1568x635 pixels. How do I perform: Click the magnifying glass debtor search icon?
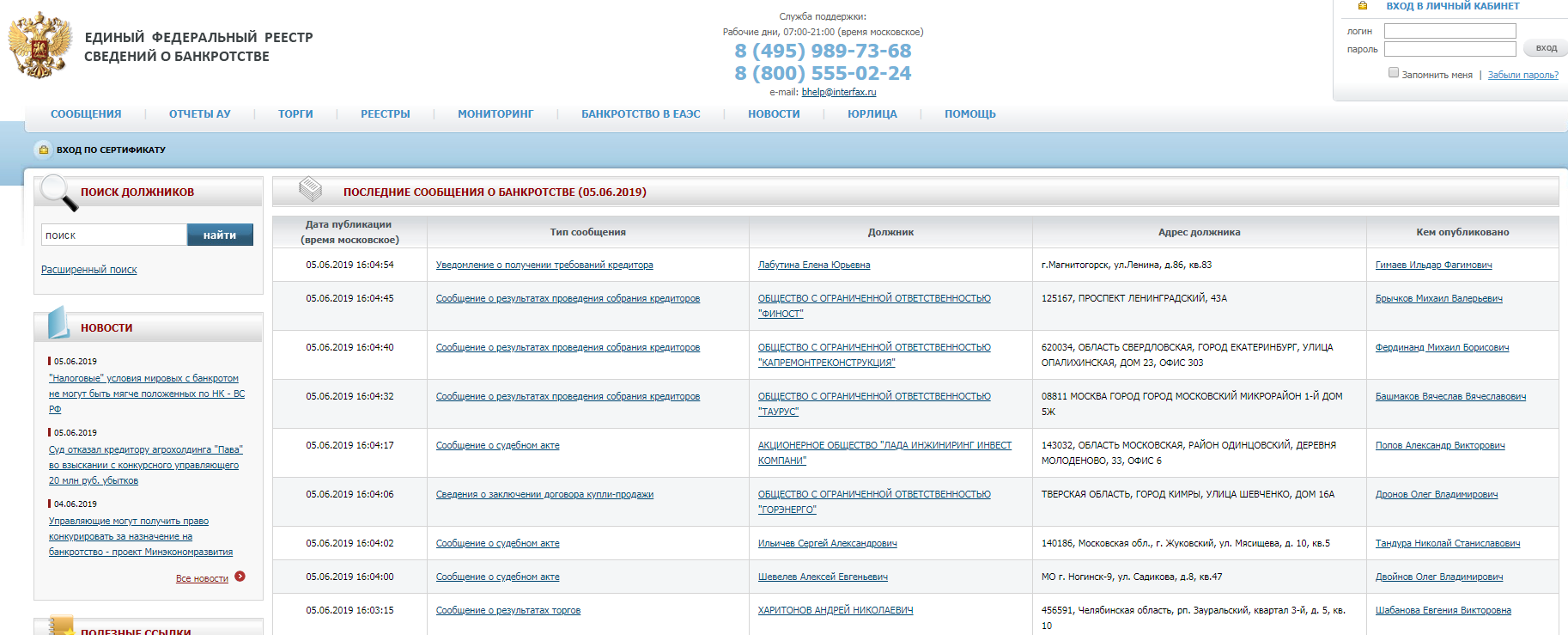pyautogui.click(x=58, y=192)
